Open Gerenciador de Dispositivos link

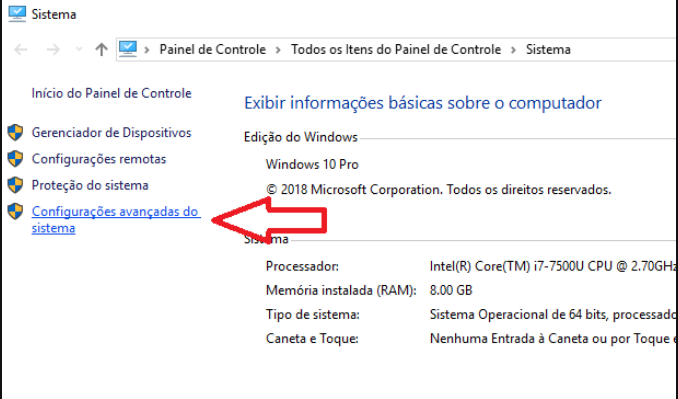[111, 132]
